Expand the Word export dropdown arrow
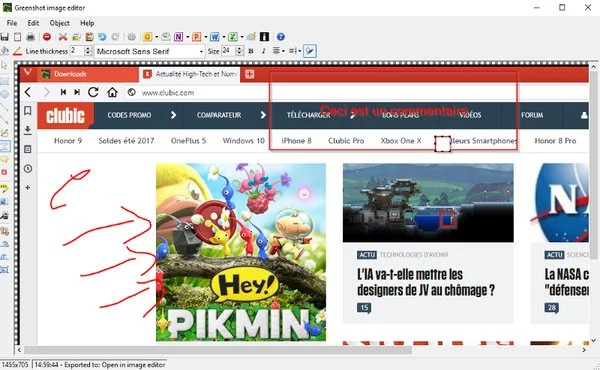Screen dimensions: 600x370 [224, 37]
